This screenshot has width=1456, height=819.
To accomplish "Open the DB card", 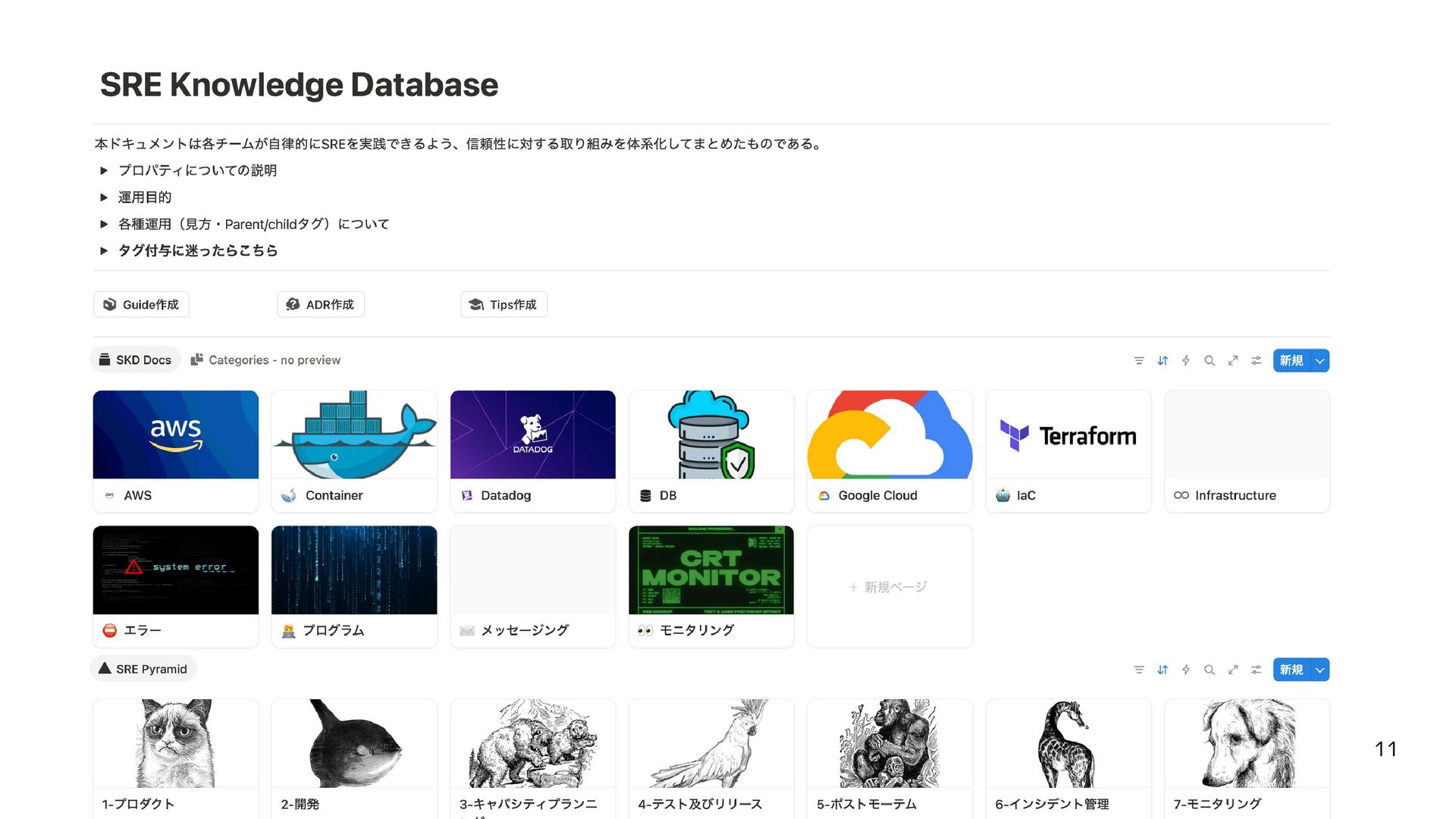I will coord(711,451).
